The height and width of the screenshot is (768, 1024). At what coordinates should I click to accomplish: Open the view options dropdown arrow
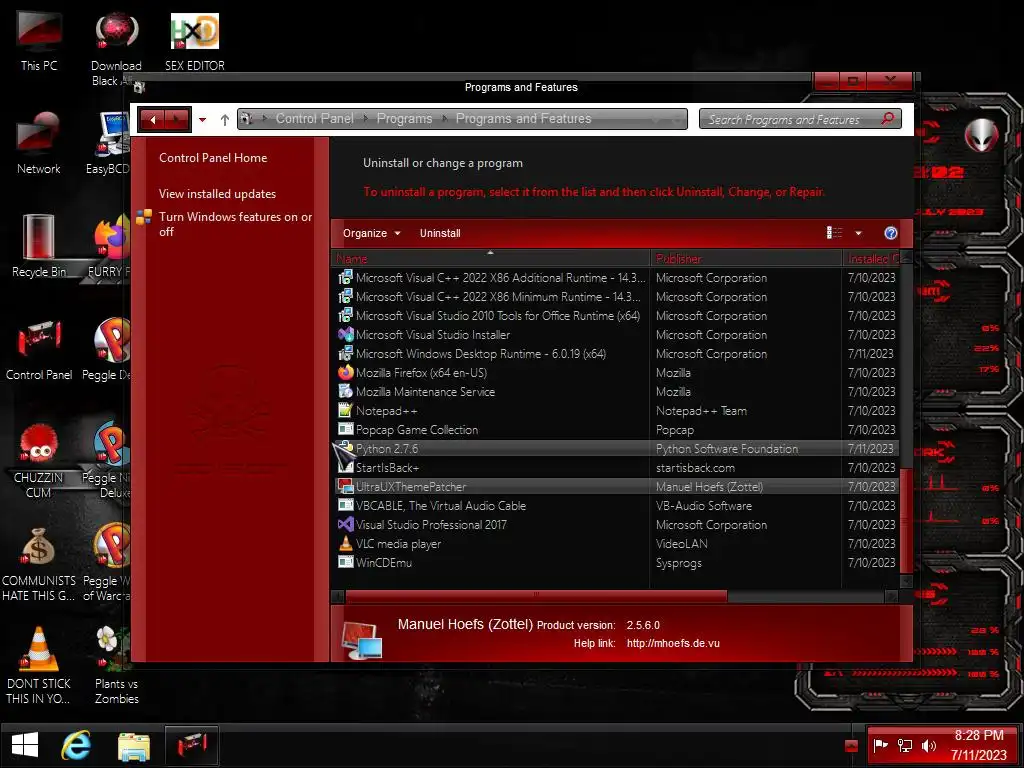coord(858,233)
